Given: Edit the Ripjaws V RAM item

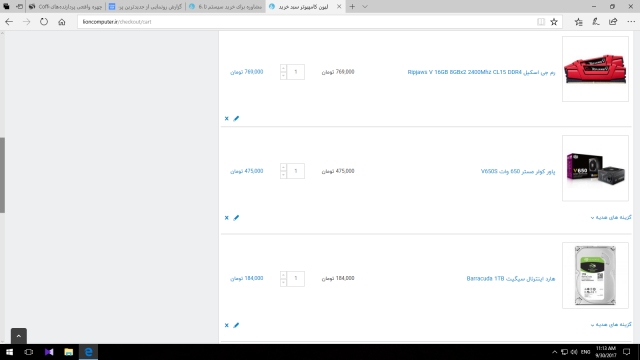Looking at the screenshot, I should [x=236, y=119].
